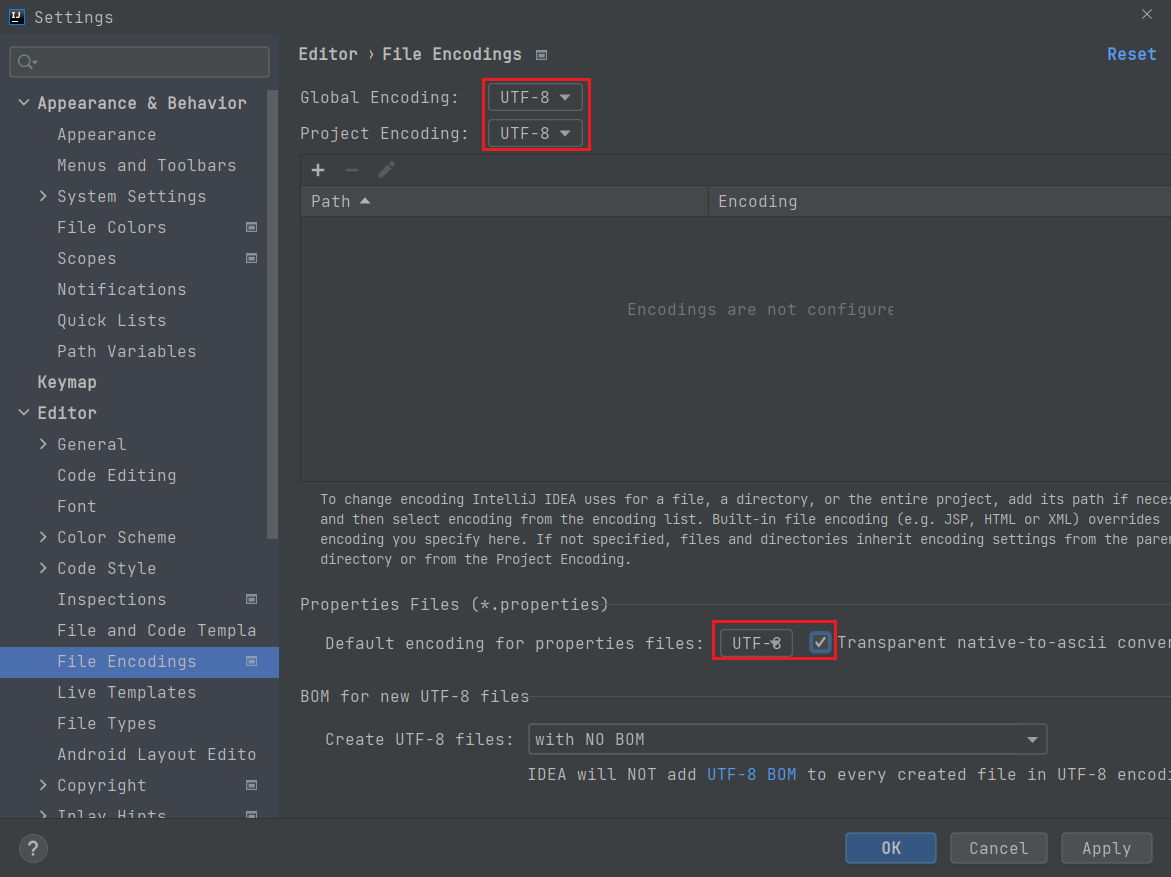This screenshot has width=1171, height=877.
Task: Click the pencil edit icon in the table toolbar
Action: 386,170
